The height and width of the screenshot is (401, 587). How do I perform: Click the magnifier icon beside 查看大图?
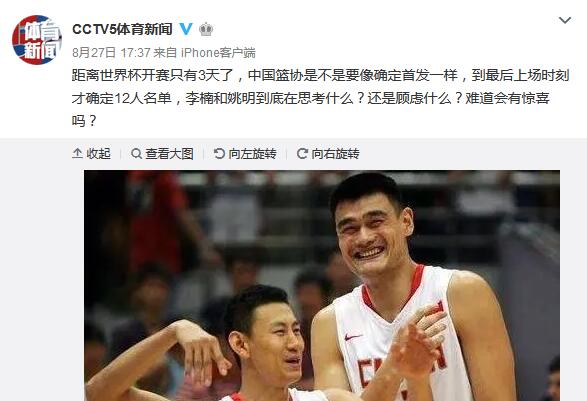pos(136,154)
